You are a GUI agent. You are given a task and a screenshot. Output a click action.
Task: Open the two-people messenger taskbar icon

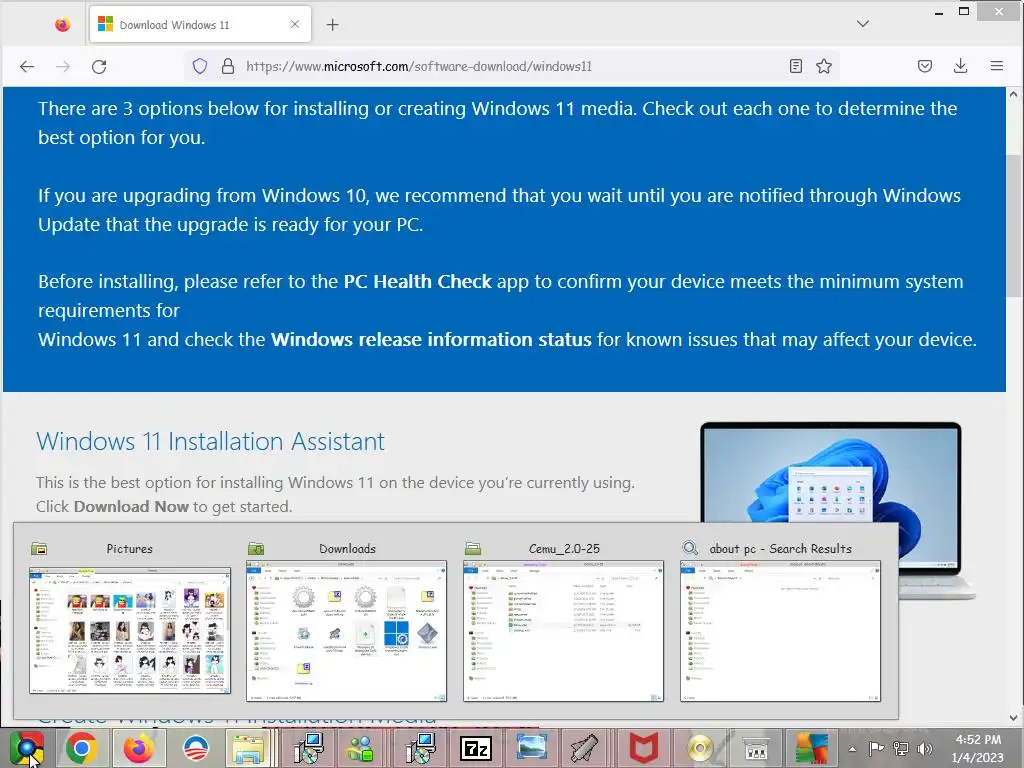(361, 748)
